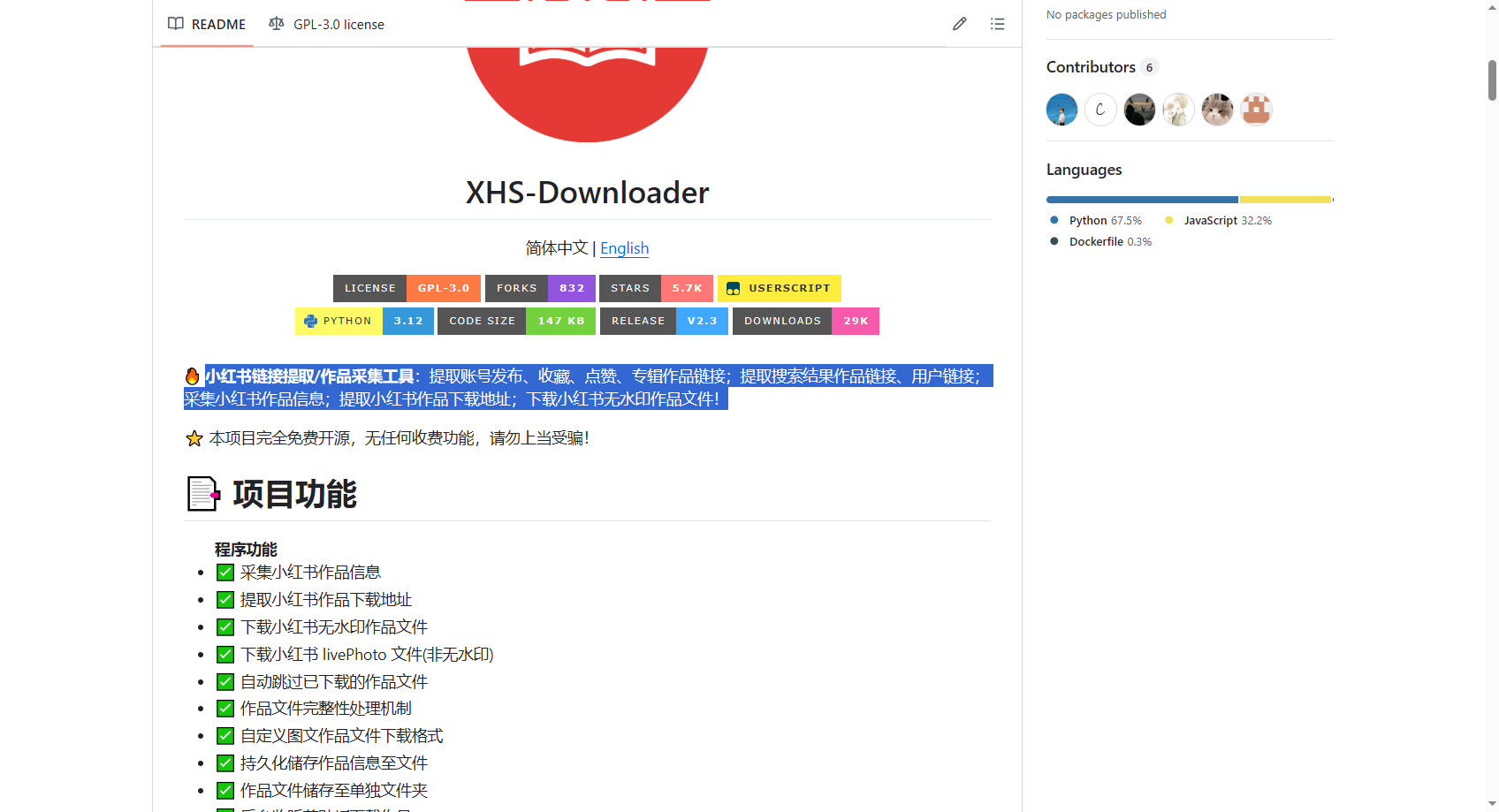Click the STARS 5.7K badge
This screenshot has height=812, width=1499.
[656, 288]
